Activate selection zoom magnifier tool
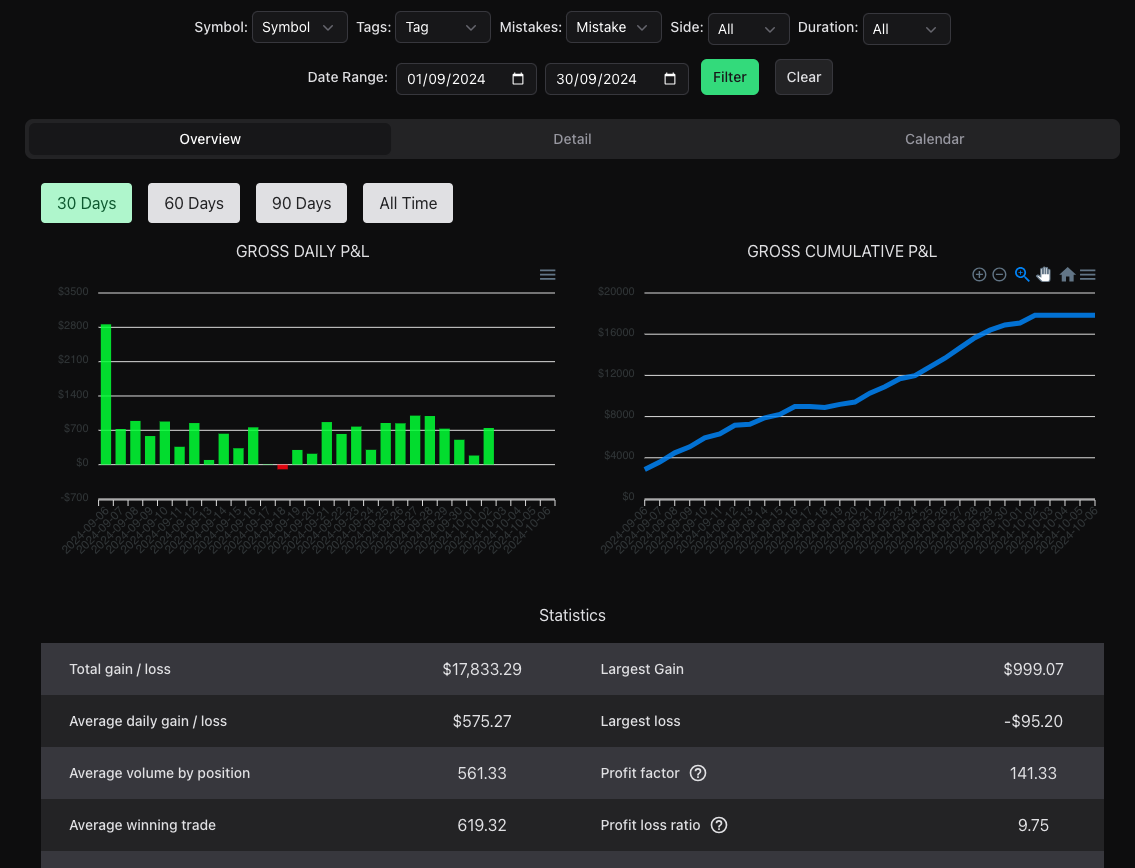The height and width of the screenshot is (868, 1135). click(x=1022, y=275)
